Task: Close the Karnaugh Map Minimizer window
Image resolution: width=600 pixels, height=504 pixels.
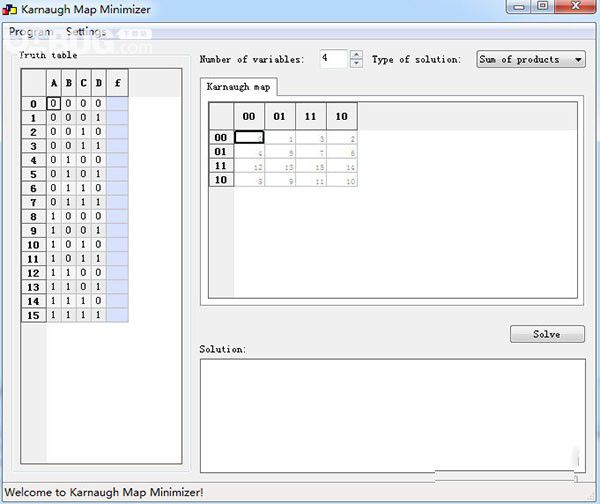Action: pos(576,6)
